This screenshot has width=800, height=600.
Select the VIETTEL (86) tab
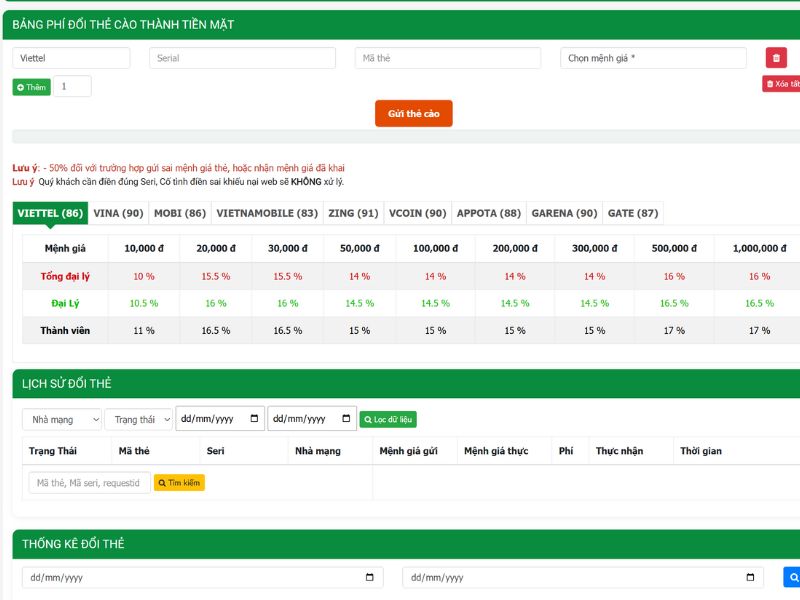point(50,213)
